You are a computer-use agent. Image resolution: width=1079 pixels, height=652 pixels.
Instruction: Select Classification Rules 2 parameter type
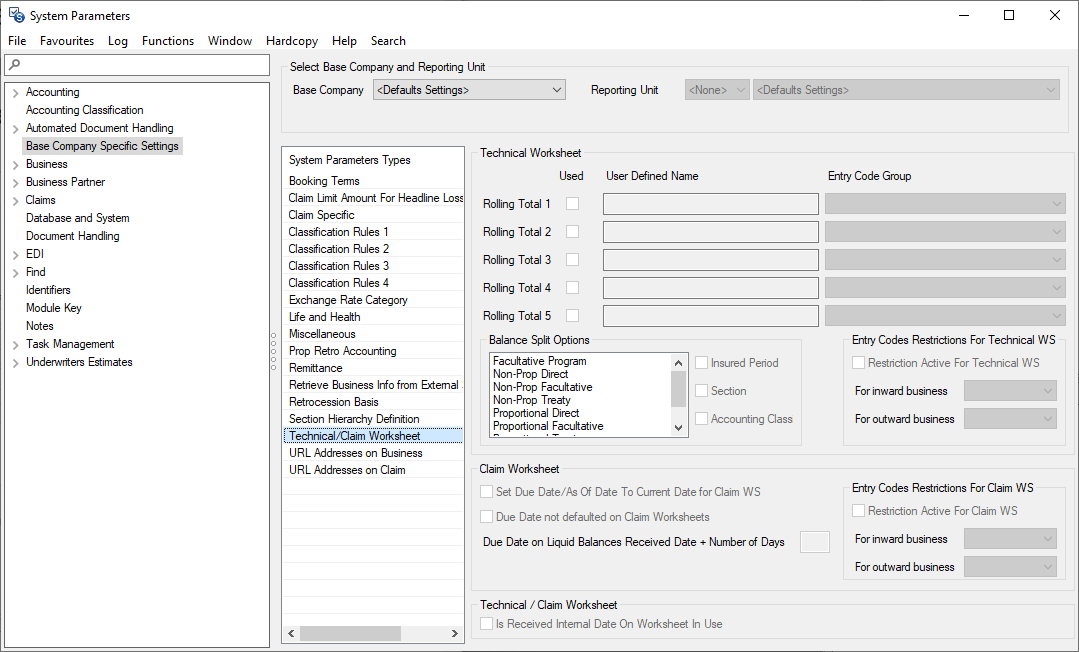[338, 248]
